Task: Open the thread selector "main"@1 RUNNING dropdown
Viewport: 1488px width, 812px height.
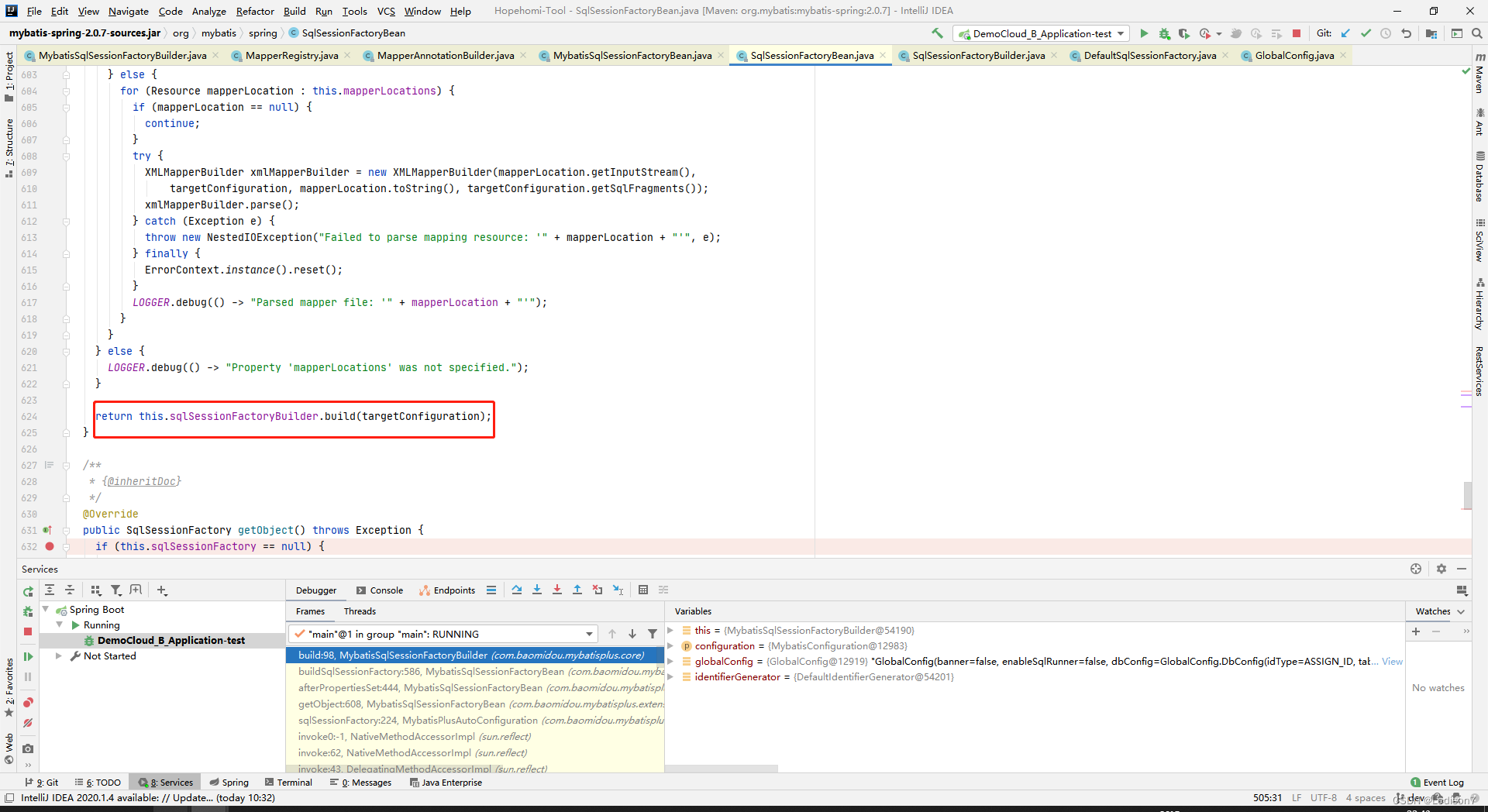Action: coord(443,634)
